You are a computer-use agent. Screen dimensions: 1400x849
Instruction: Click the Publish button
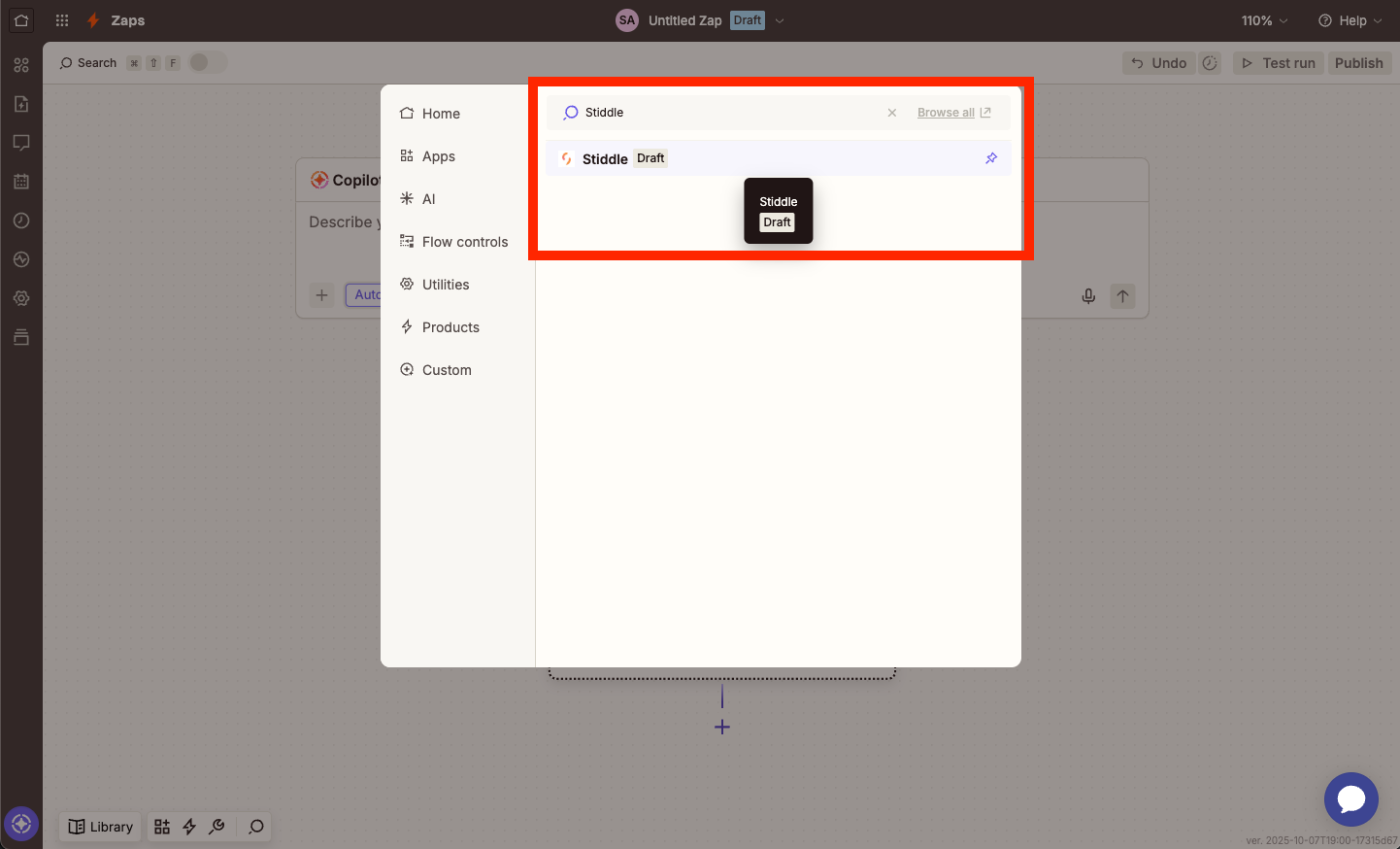click(1358, 63)
